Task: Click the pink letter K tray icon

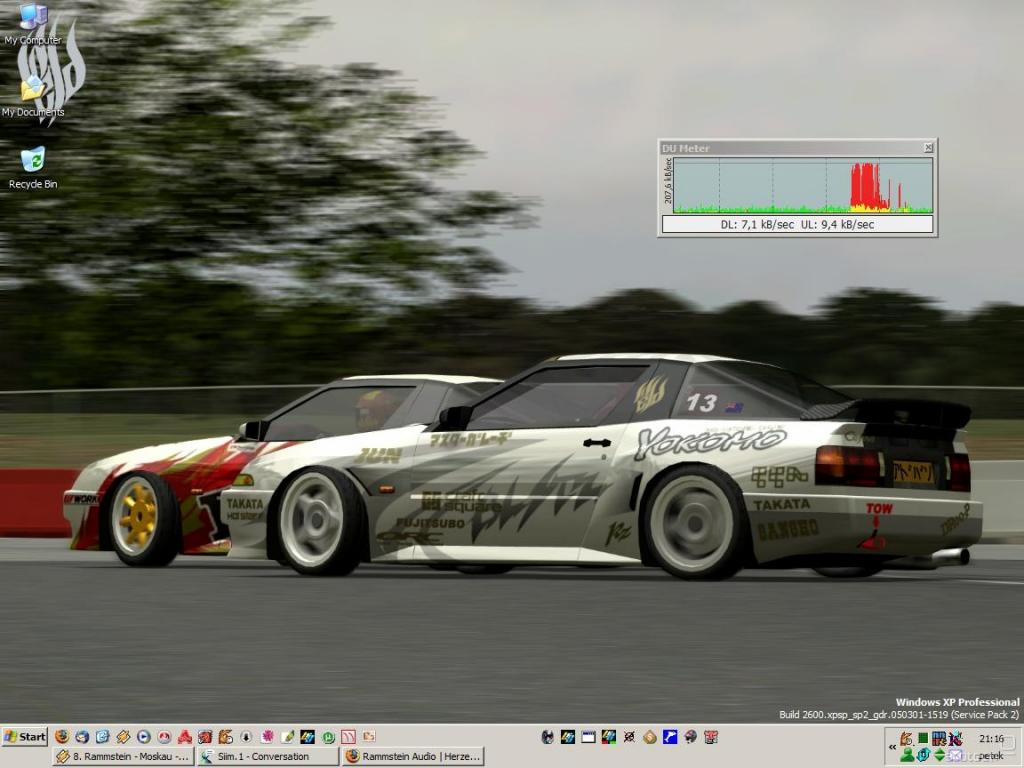Action: tap(955, 739)
